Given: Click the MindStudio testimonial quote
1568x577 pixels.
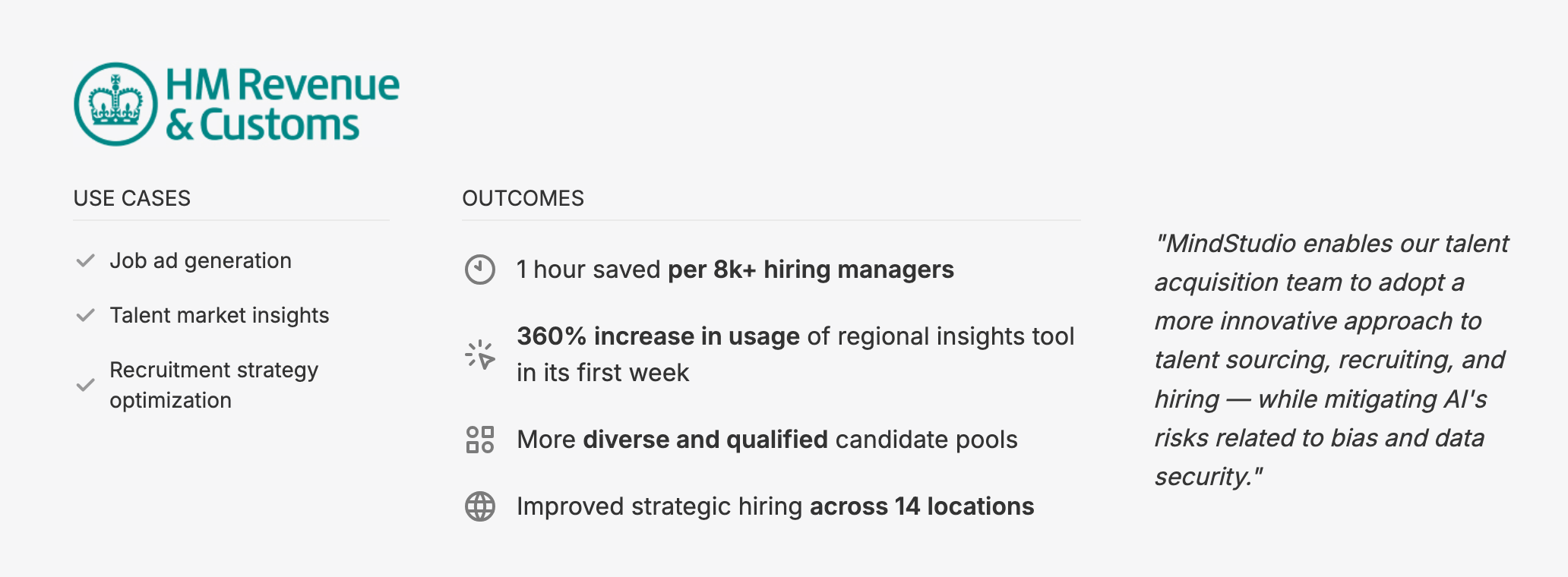Looking at the screenshot, I should pyautogui.click(x=1329, y=360).
